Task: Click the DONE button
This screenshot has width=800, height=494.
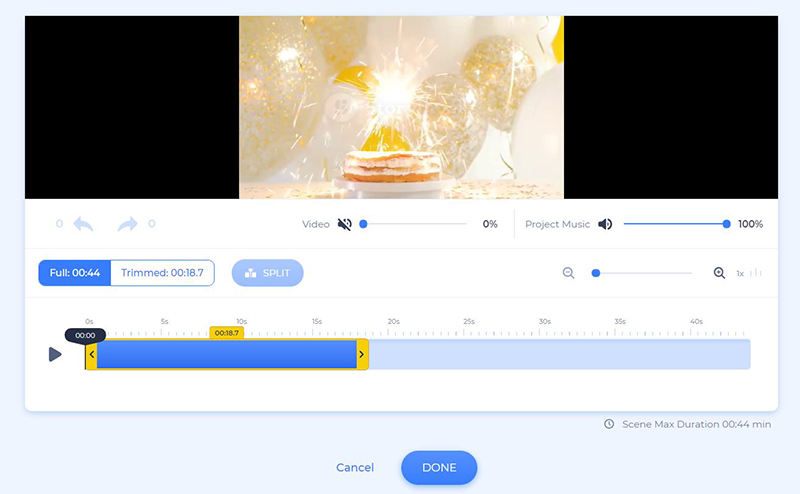Action: (x=439, y=467)
